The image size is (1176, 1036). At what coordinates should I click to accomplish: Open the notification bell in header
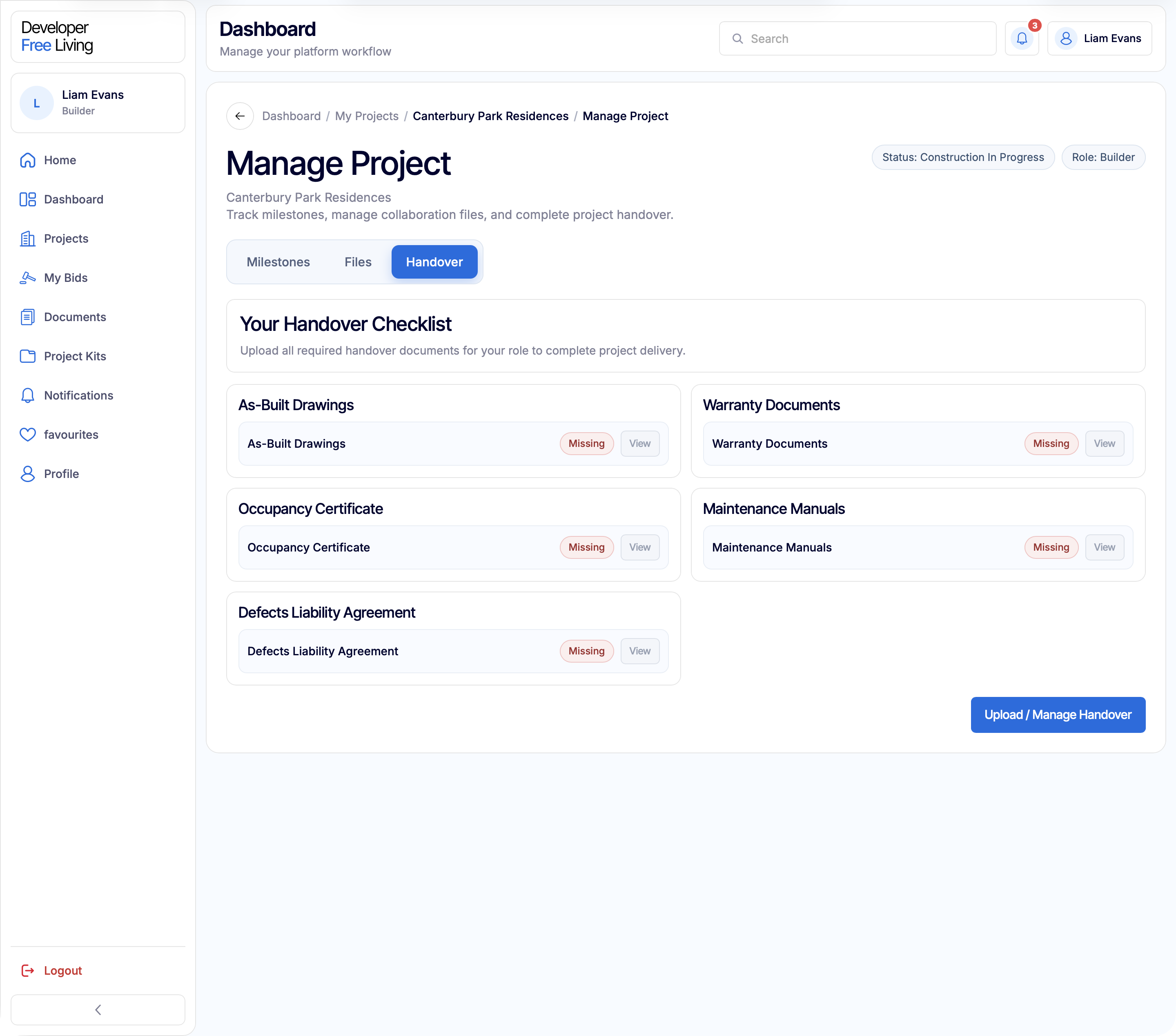point(1021,38)
